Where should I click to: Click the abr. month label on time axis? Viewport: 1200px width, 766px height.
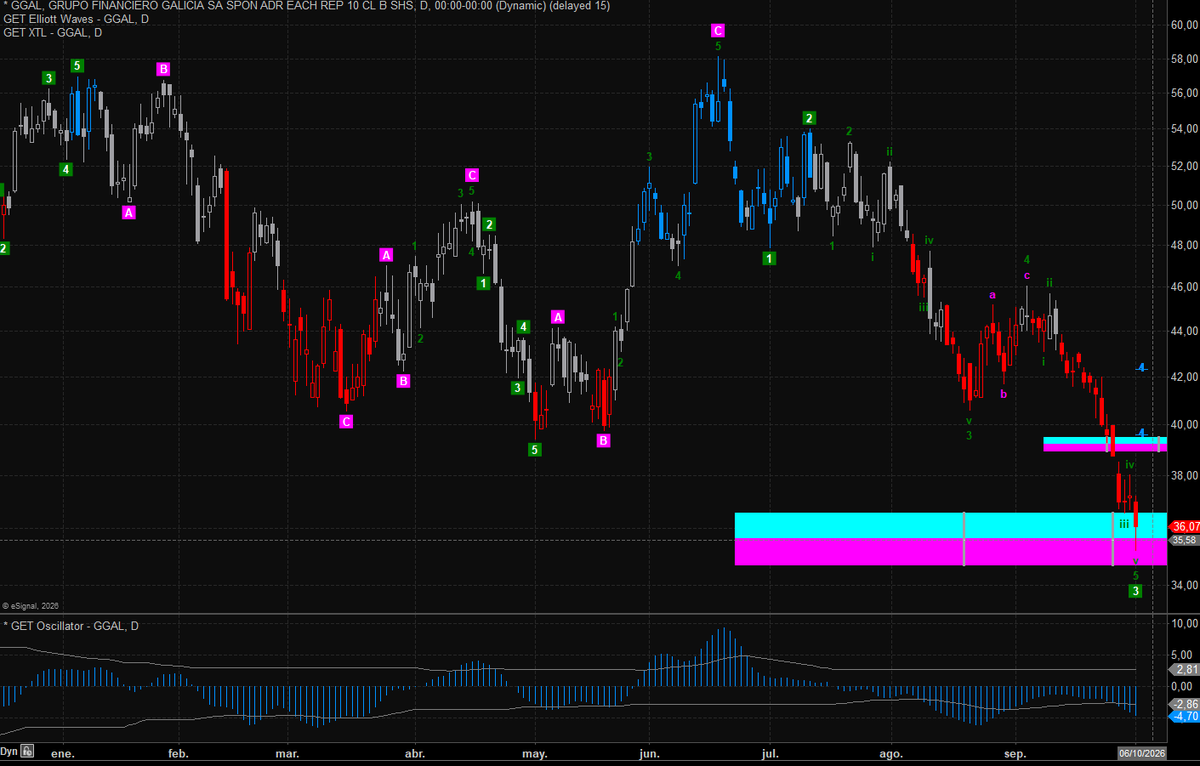pos(416,752)
